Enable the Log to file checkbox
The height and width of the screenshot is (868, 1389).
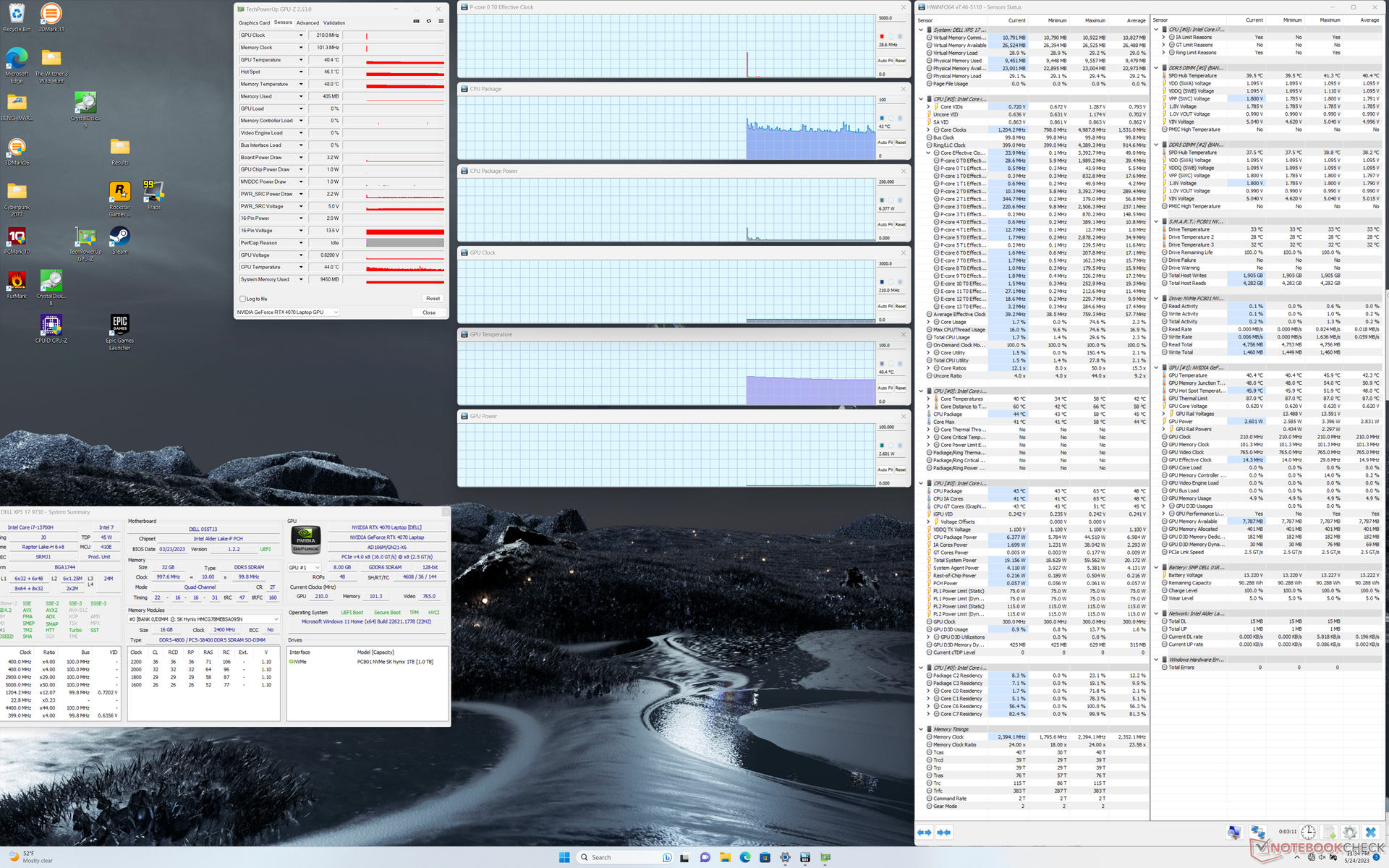pos(243,299)
